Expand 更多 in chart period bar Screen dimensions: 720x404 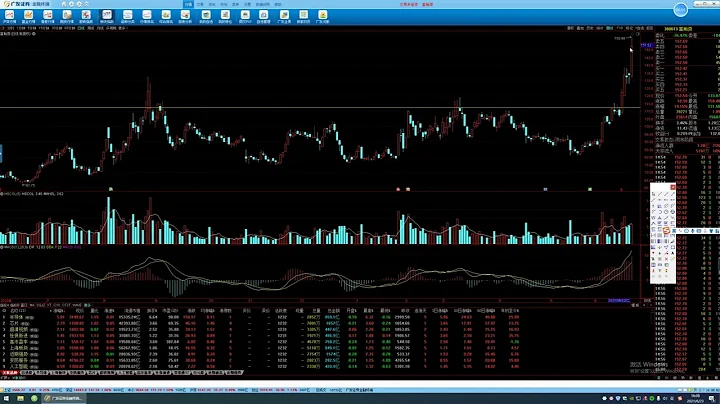click(122, 28)
